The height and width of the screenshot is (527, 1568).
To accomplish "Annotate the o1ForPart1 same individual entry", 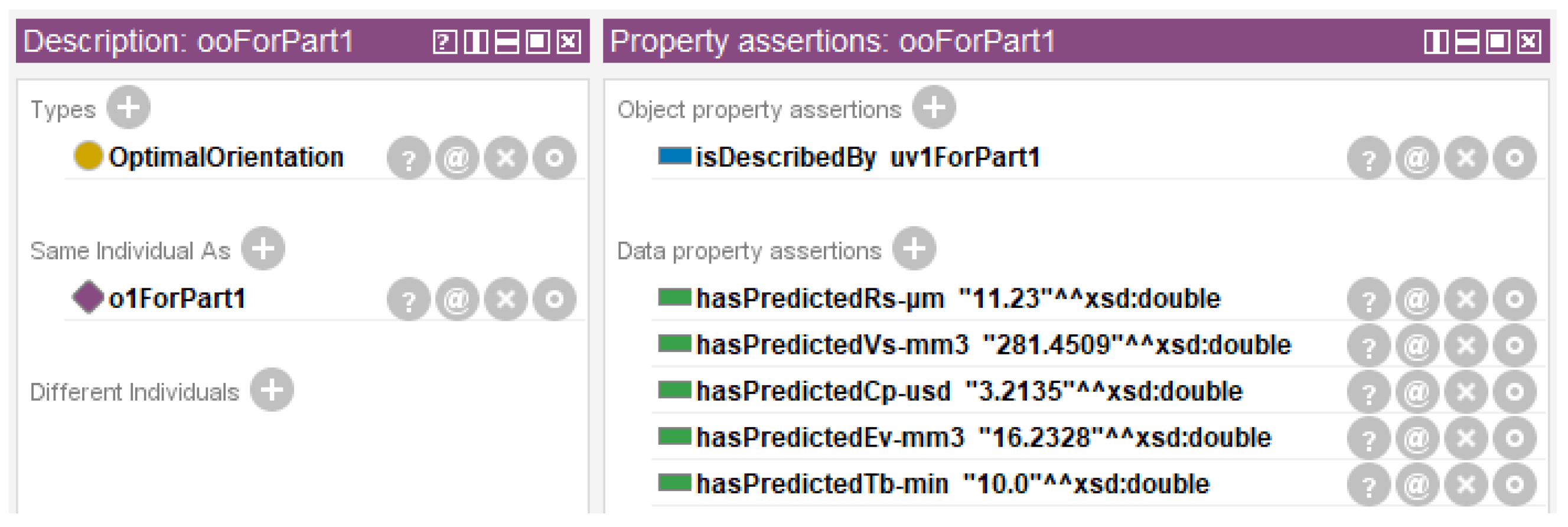I will coord(457,299).
